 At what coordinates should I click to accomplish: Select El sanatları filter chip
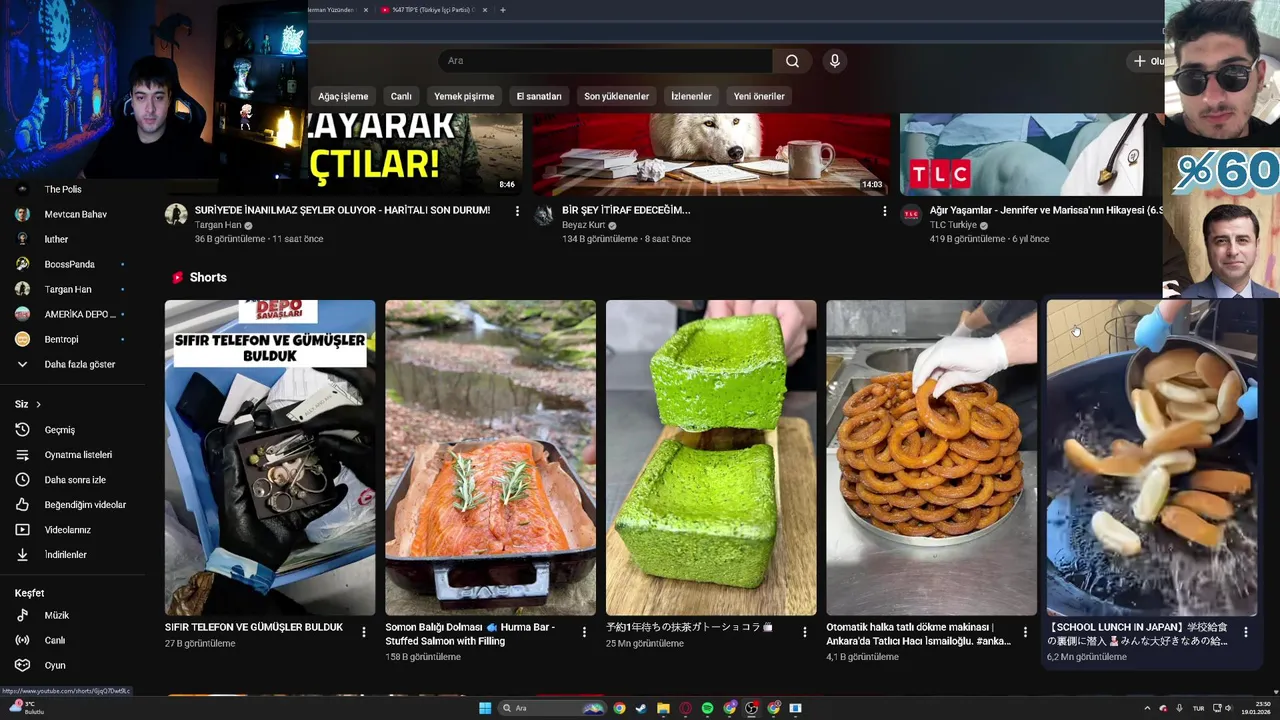[539, 96]
